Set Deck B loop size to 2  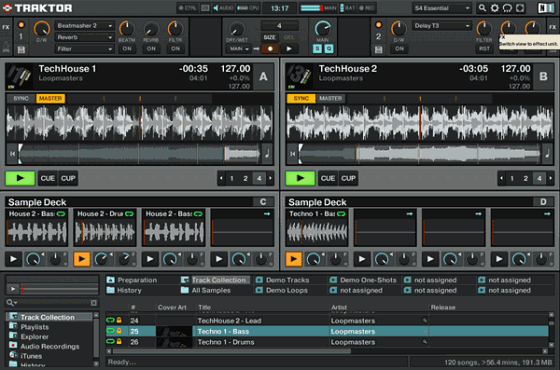pos(525,178)
